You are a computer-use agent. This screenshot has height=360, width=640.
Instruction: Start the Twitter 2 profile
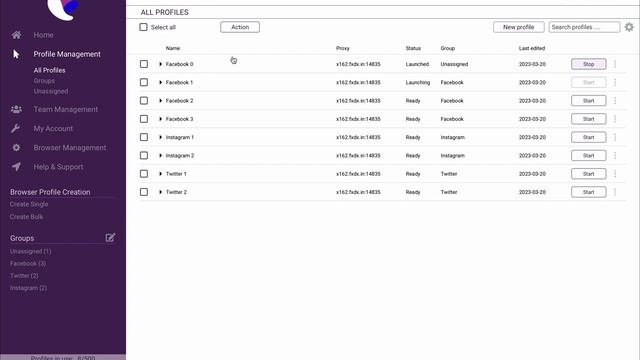click(589, 192)
